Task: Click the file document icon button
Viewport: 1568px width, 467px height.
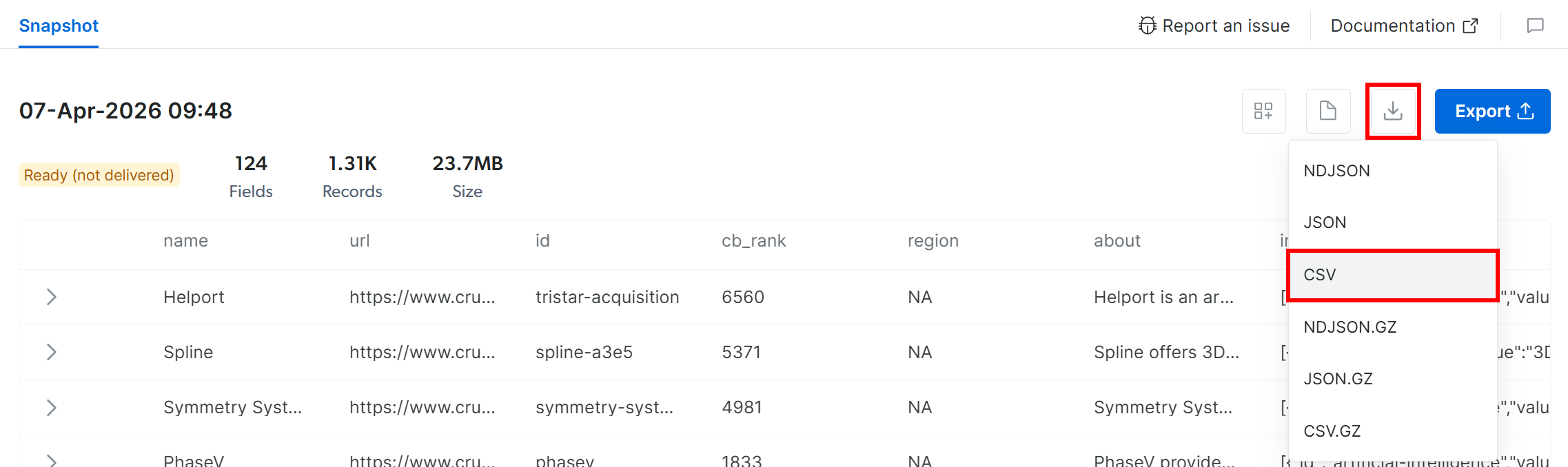Action: (1327, 111)
